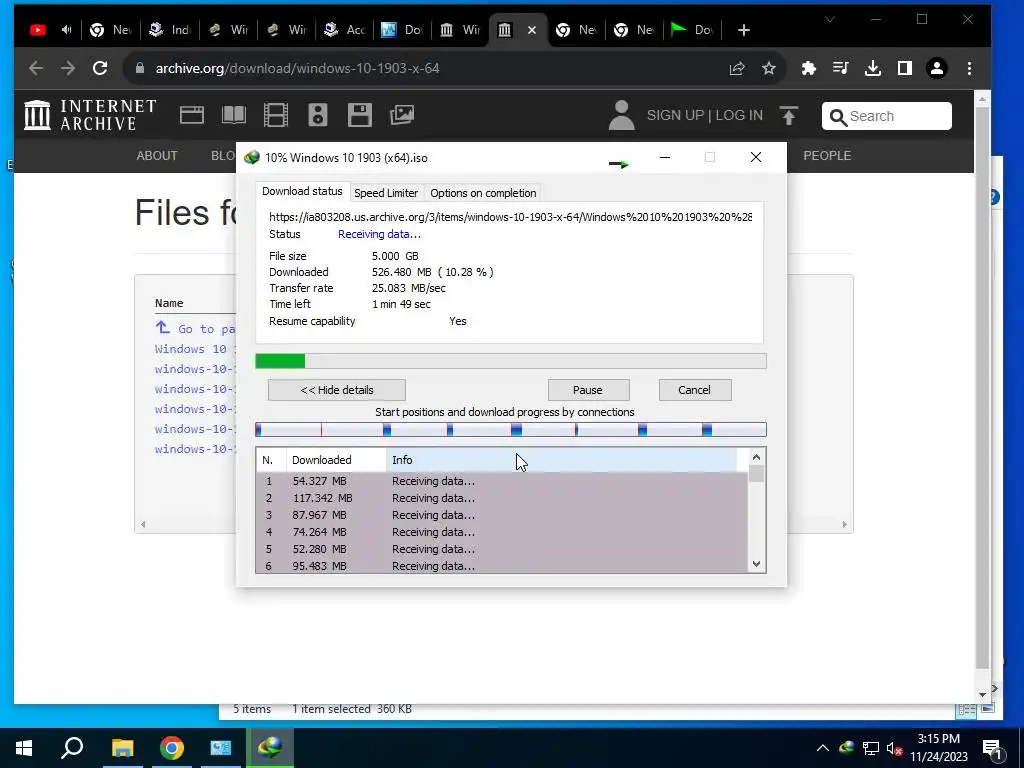
Task: Open the Web (Wayback) icon in Archive navbar
Action: (191, 116)
